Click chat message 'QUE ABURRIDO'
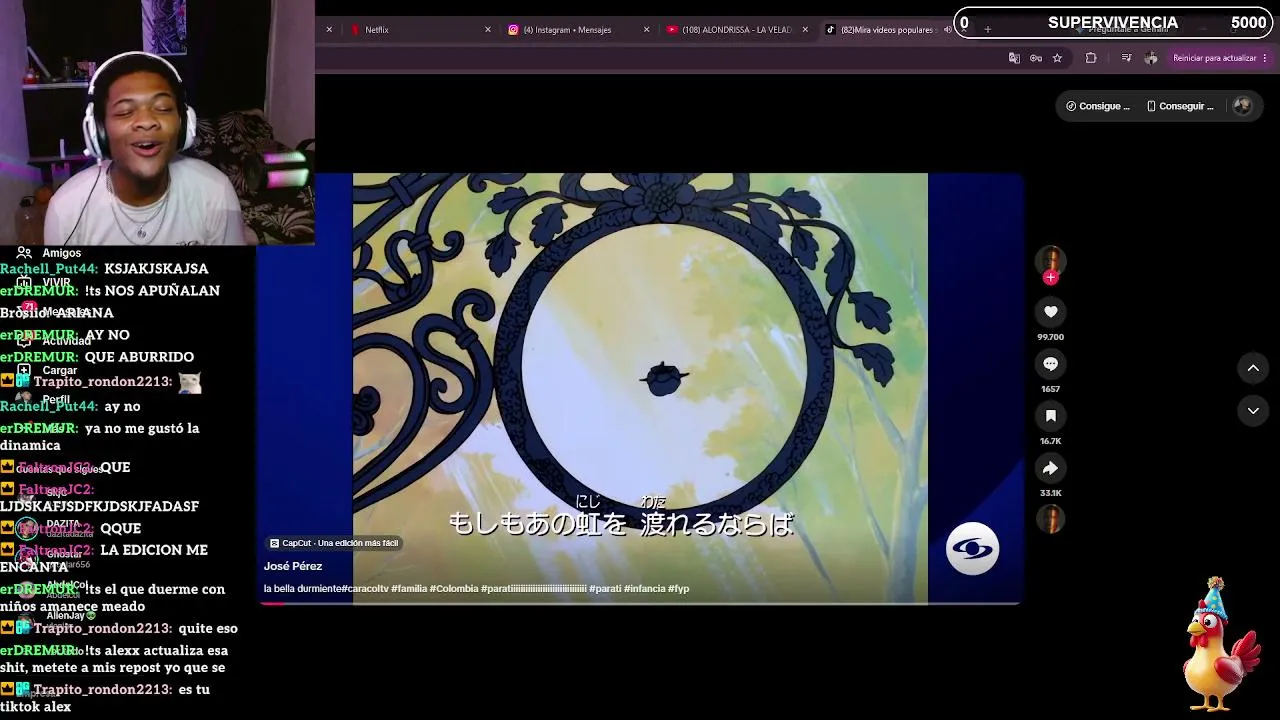The width and height of the screenshot is (1280, 720). (139, 357)
